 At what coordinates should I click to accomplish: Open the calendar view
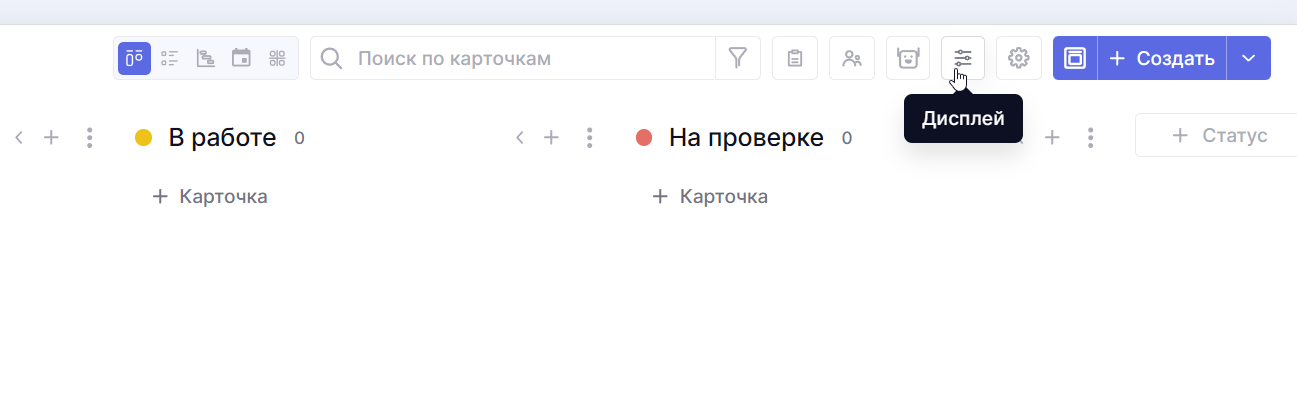(241, 58)
